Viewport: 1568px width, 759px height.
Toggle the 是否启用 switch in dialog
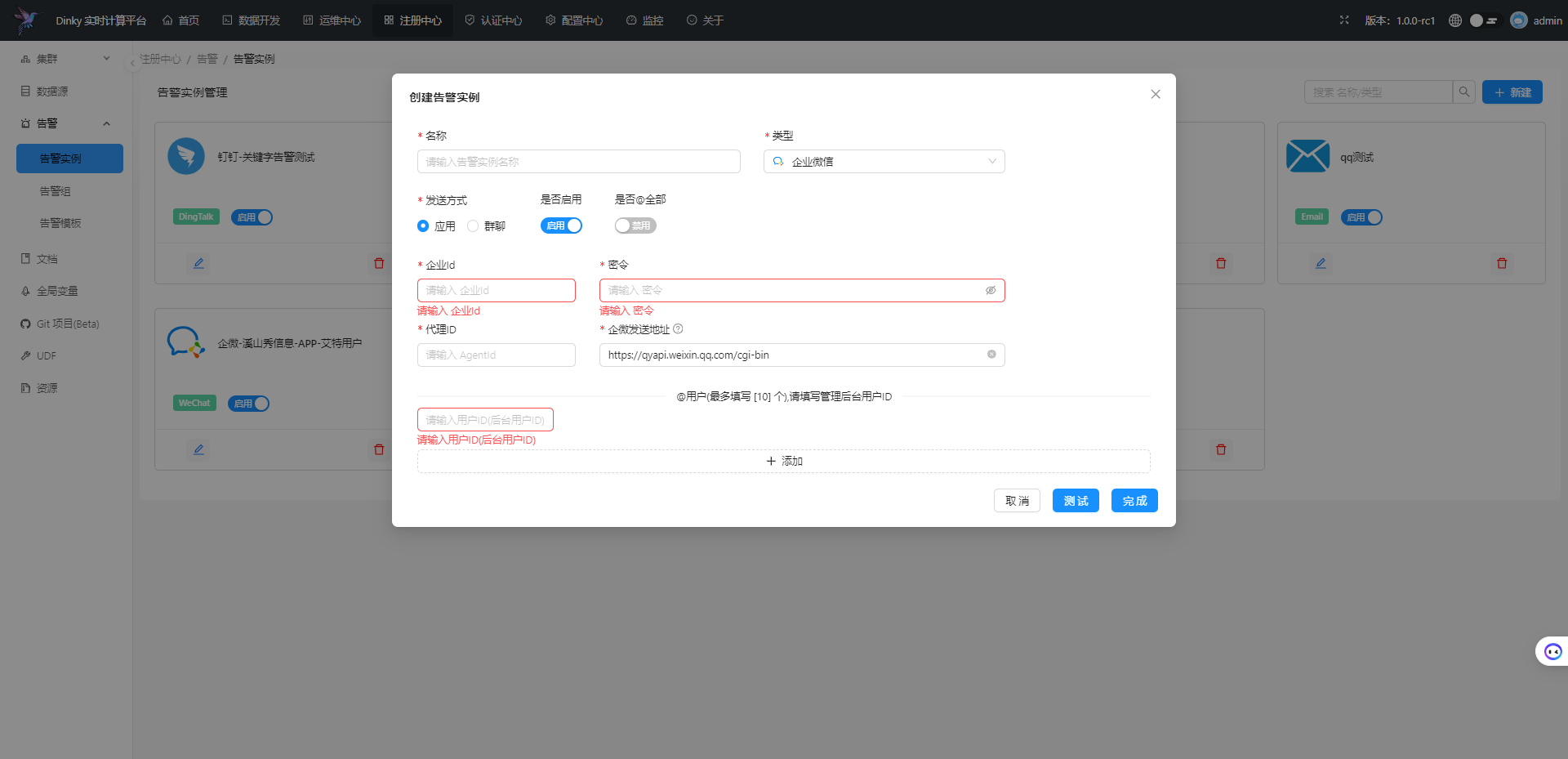tap(561, 225)
